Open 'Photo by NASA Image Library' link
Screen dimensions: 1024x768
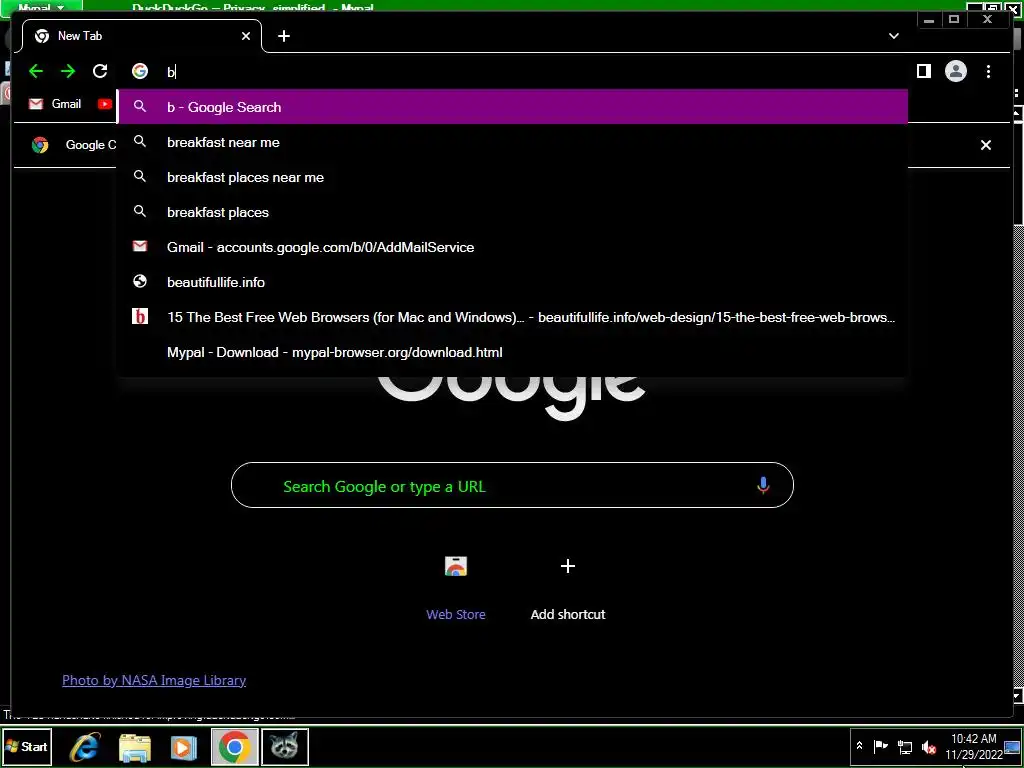pyautogui.click(x=154, y=680)
